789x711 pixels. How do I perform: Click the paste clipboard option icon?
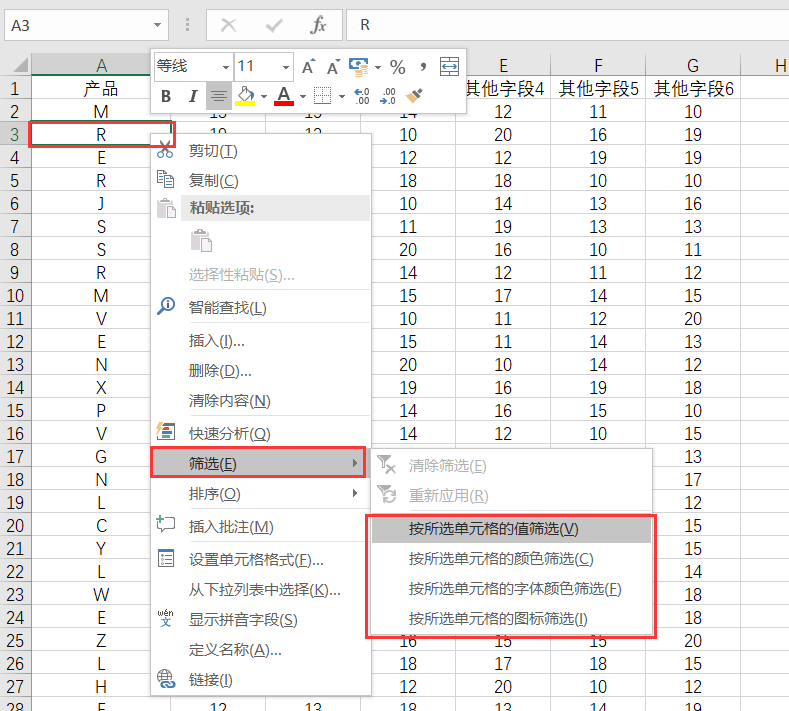pyautogui.click(x=202, y=241)
